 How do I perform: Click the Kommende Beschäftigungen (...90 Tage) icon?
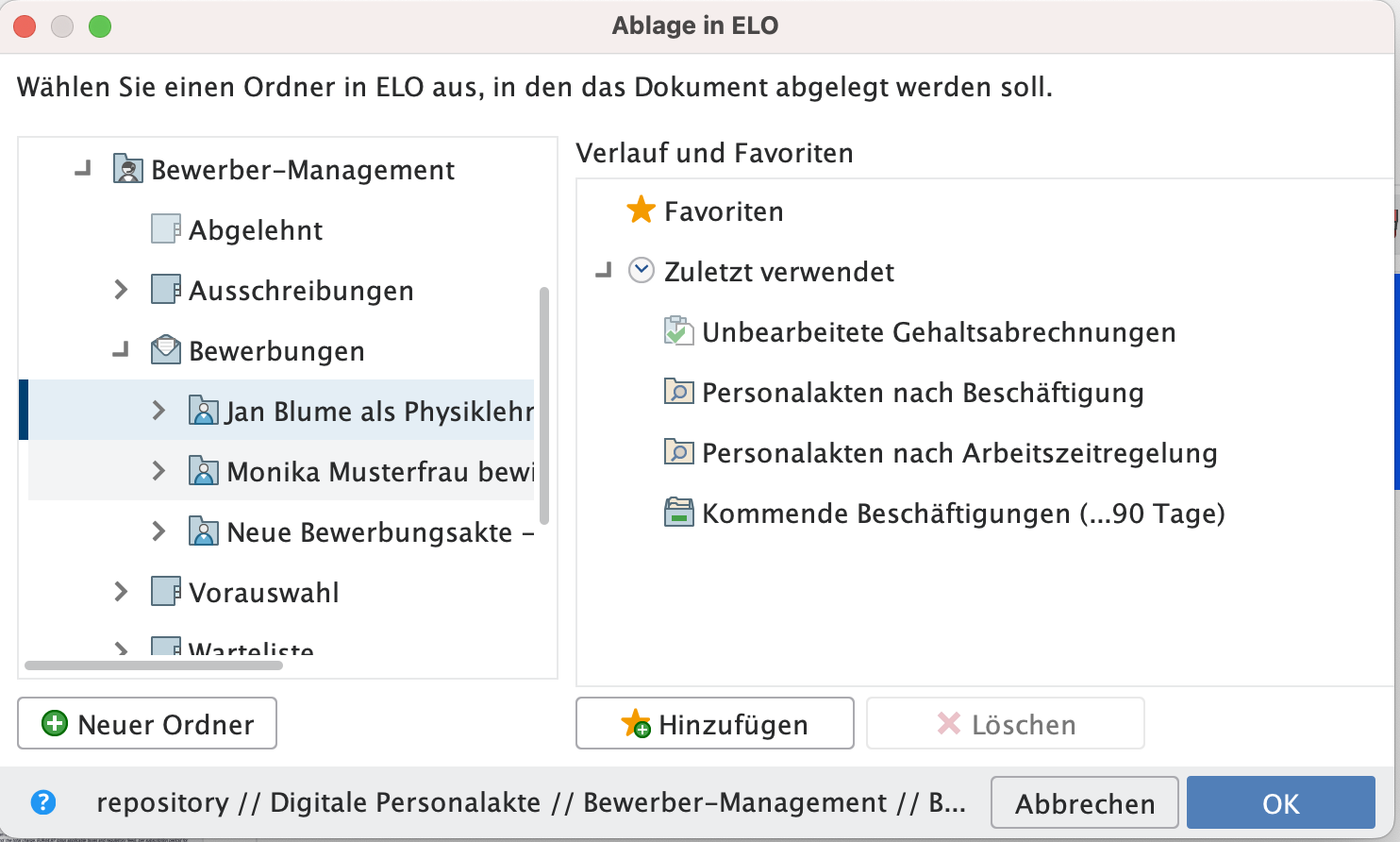pyautogui.click(x=678, y=512)
